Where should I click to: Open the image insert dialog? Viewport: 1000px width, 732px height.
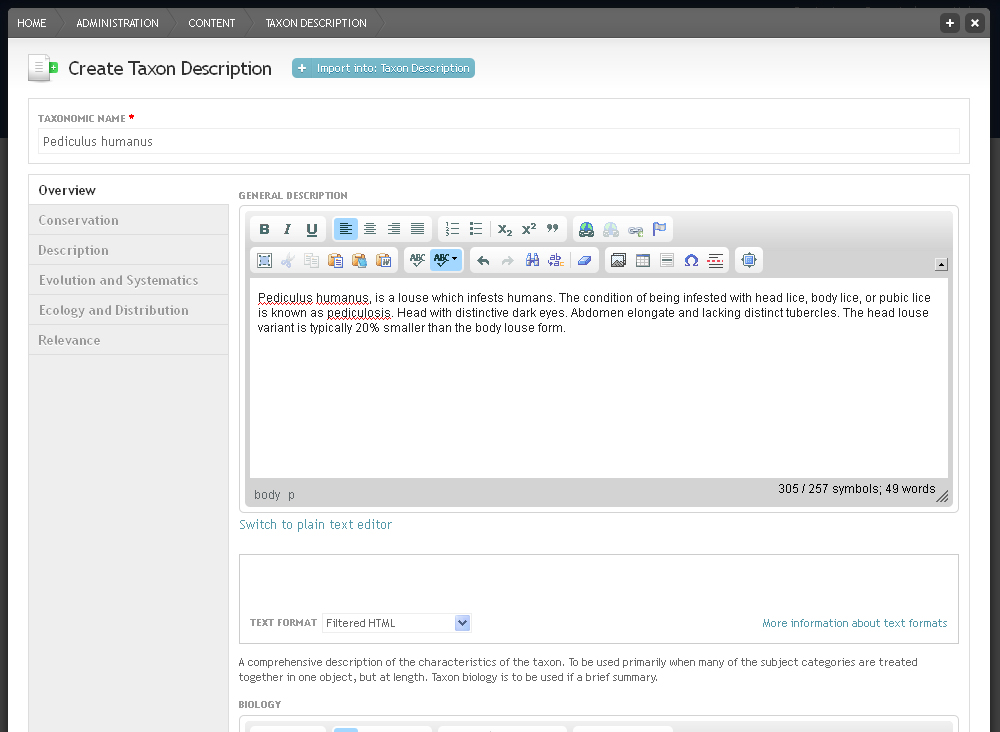click(x=619, y=260)
